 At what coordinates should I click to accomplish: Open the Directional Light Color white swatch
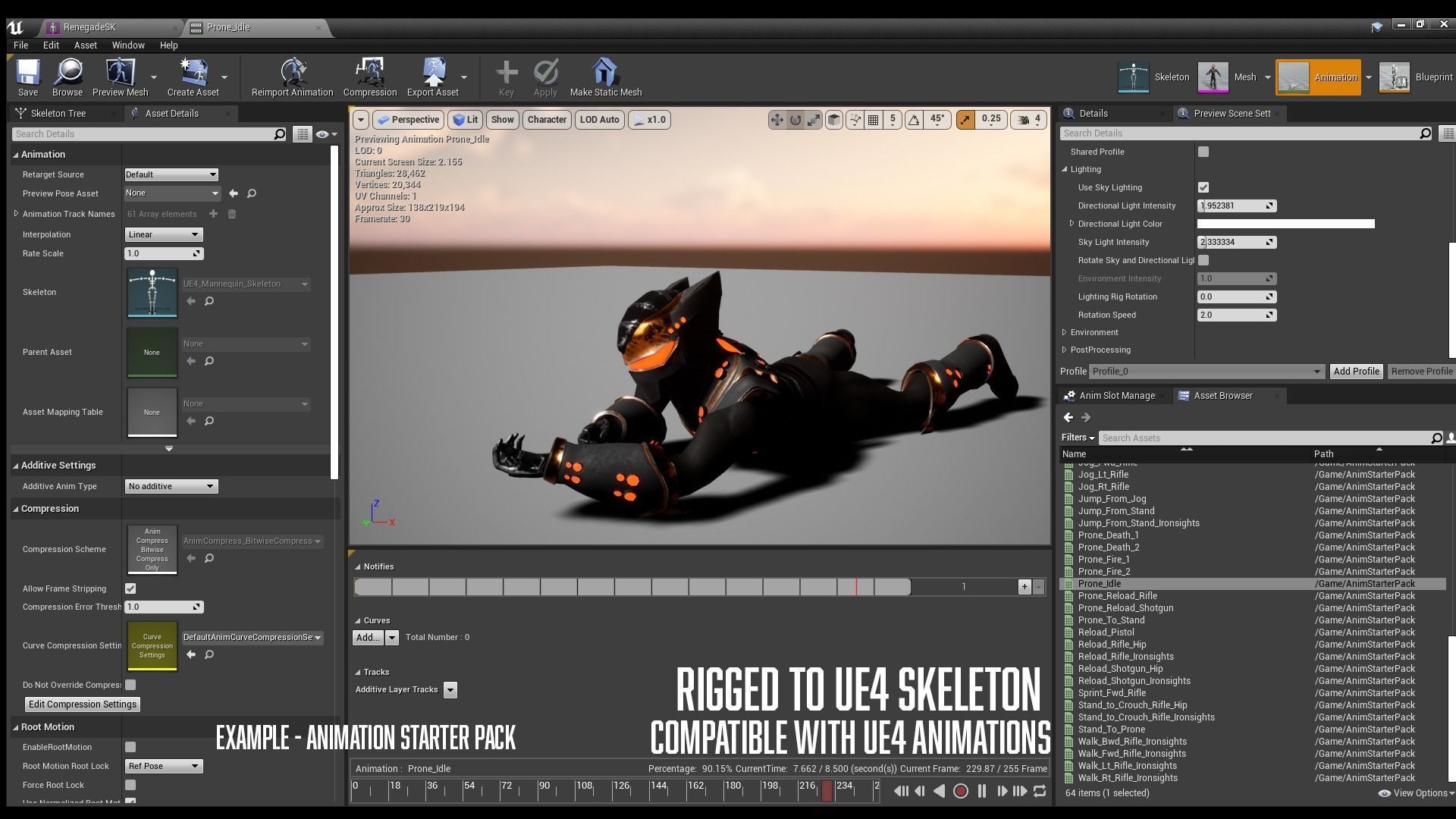[1285, 224]
